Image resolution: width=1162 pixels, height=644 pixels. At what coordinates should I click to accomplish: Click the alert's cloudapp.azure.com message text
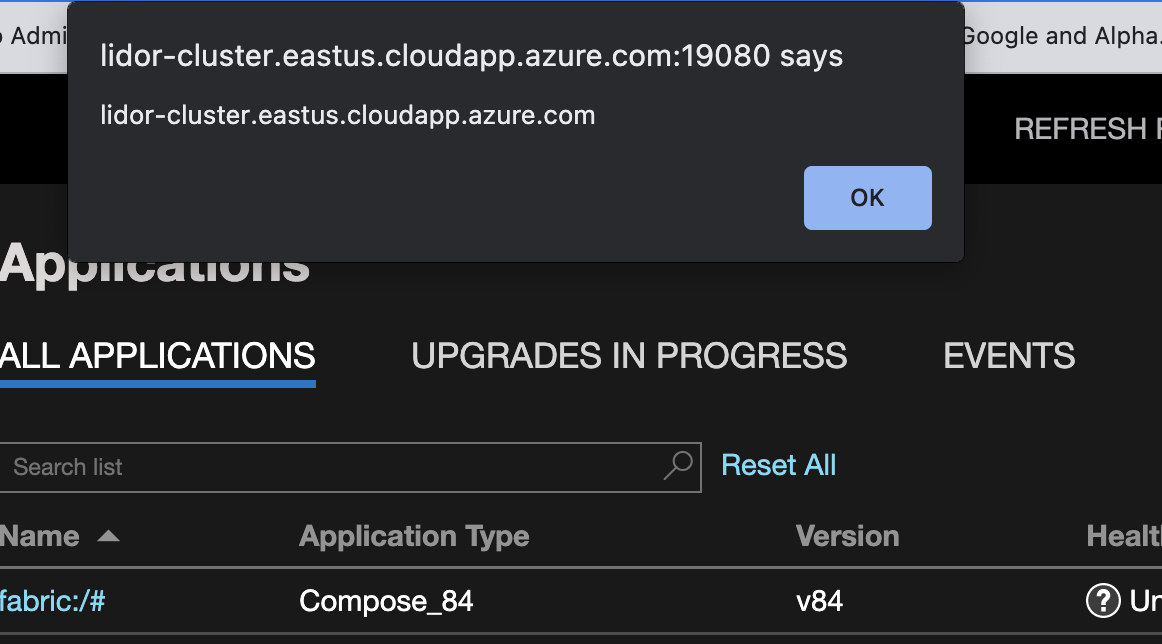[348, 116]
